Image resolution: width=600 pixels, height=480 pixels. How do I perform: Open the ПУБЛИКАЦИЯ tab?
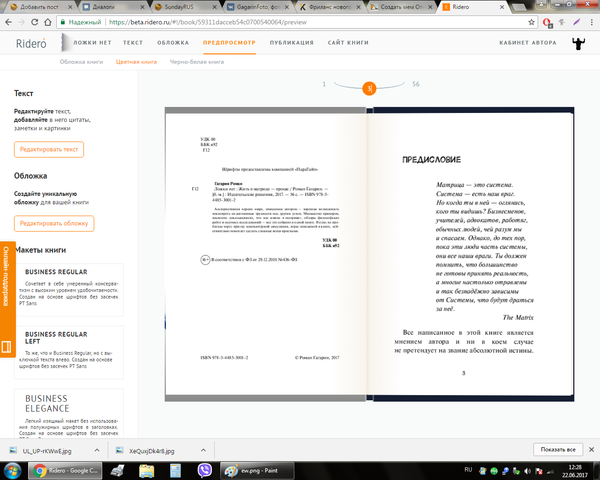[291, 44]
